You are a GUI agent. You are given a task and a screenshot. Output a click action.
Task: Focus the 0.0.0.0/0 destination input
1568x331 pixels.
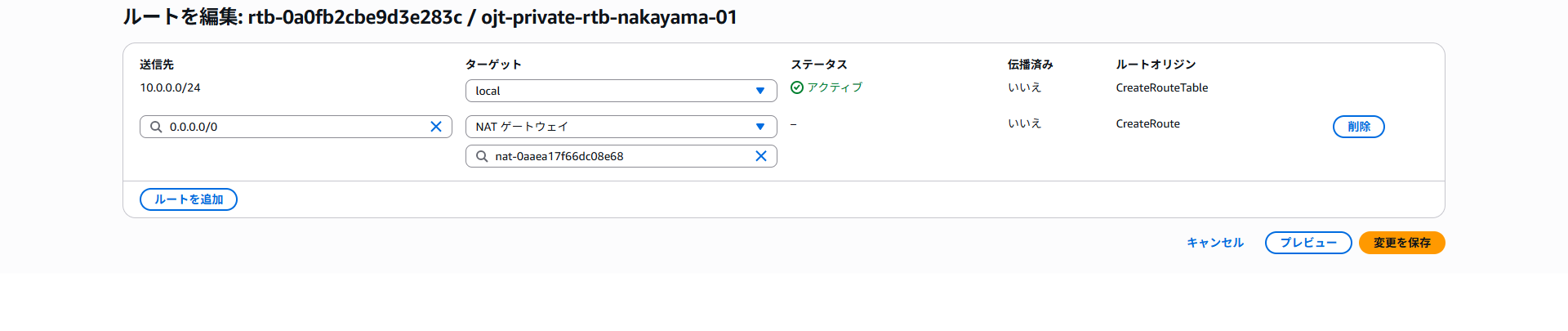point(296,127)
